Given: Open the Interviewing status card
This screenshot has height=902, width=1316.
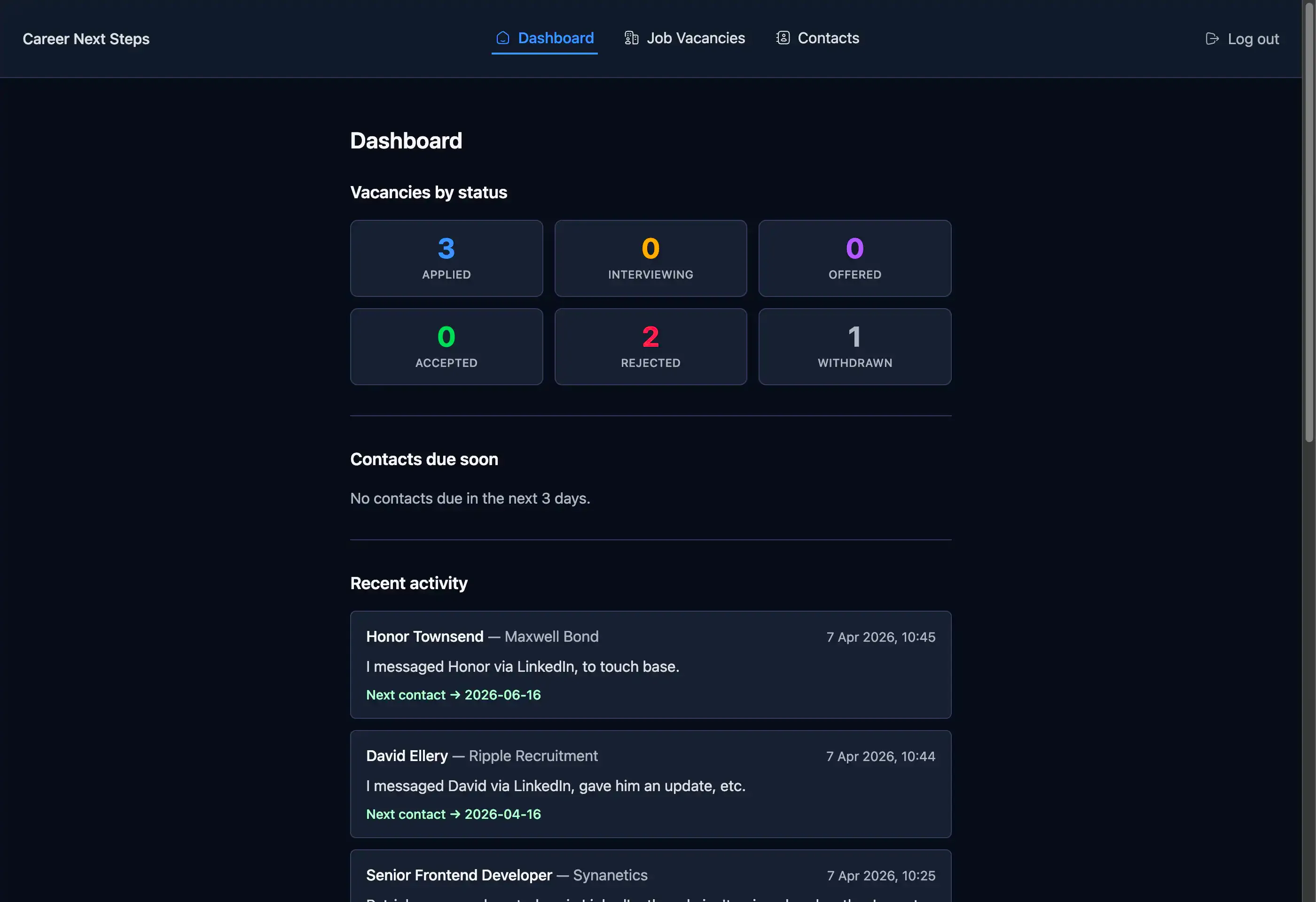Looking at the screenshot, I should (650, 258).
